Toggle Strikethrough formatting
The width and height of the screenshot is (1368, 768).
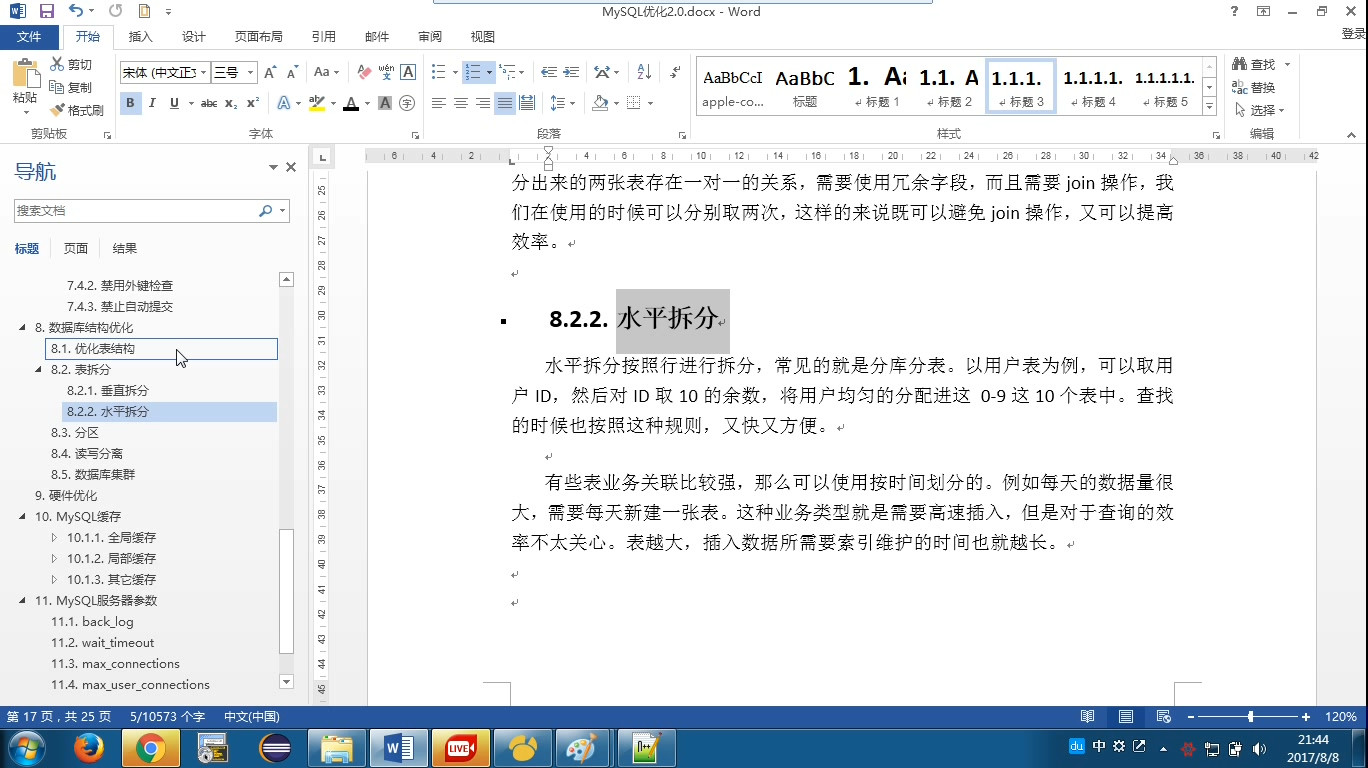(x=208, y=103)
